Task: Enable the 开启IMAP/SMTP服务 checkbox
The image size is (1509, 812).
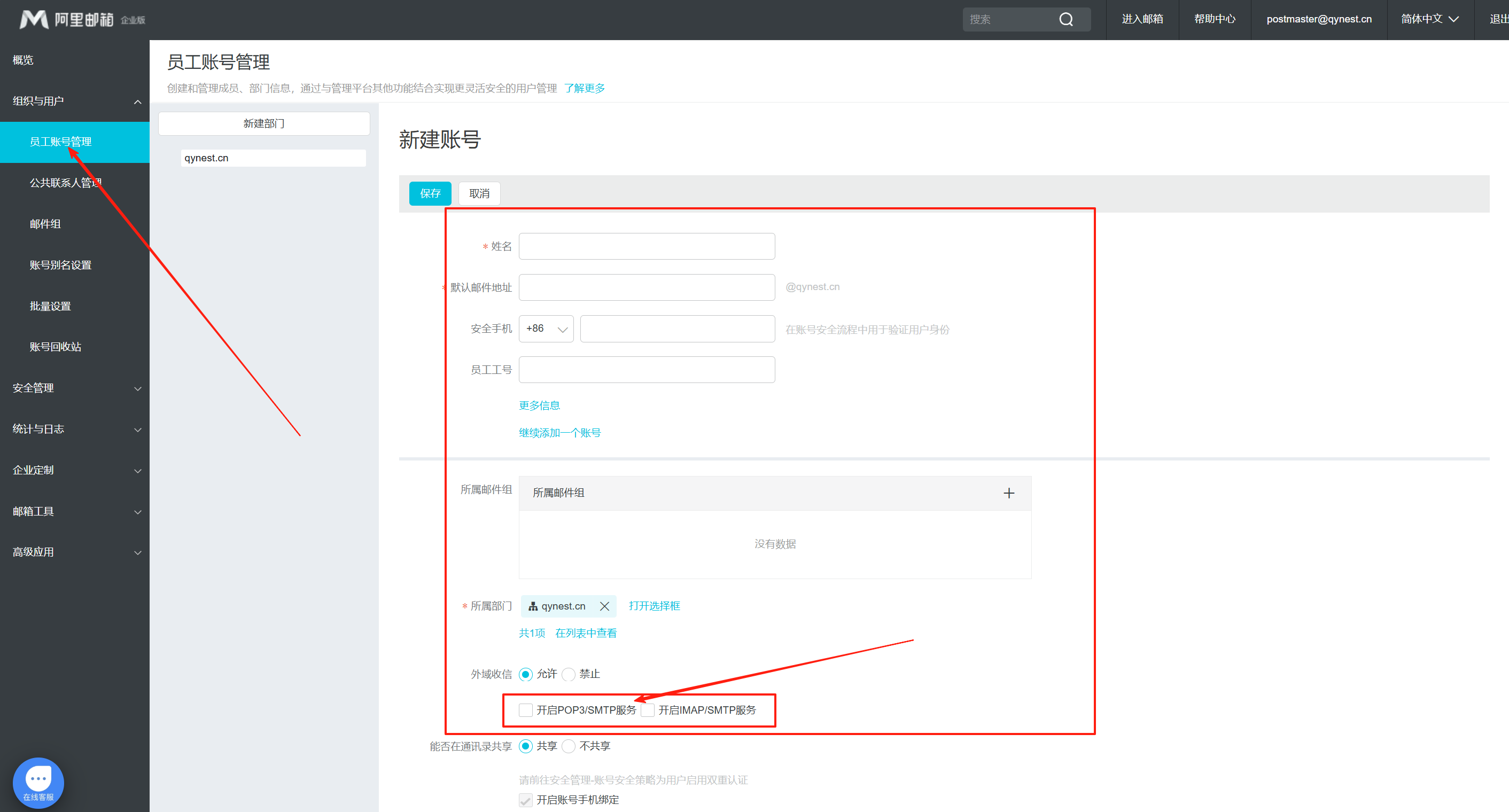Action: (647, 709)
